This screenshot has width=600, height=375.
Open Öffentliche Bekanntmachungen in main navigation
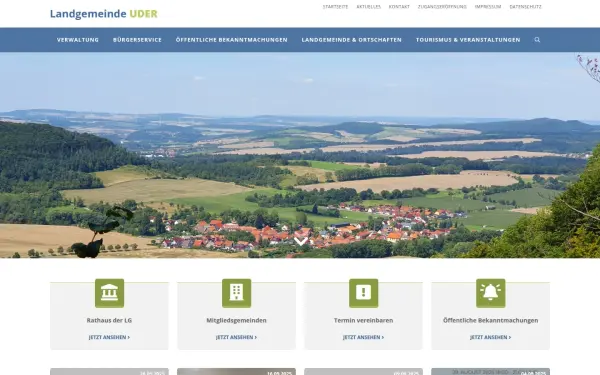232,40
